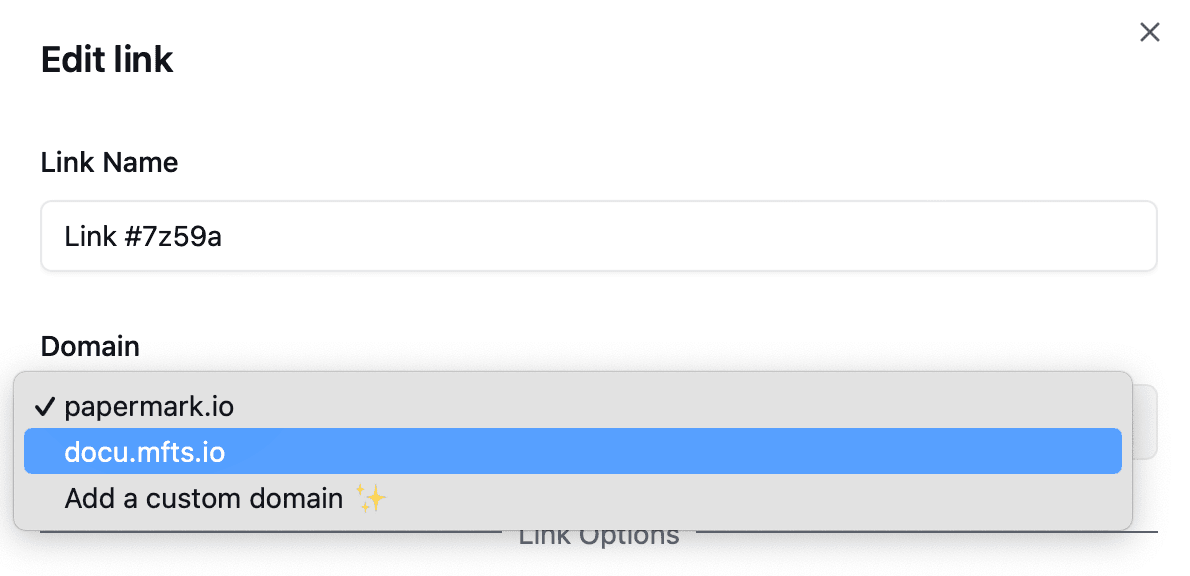The width and height of the screenshot is (1190, 576).
Task: Click the Domain label
Action: 90,346
